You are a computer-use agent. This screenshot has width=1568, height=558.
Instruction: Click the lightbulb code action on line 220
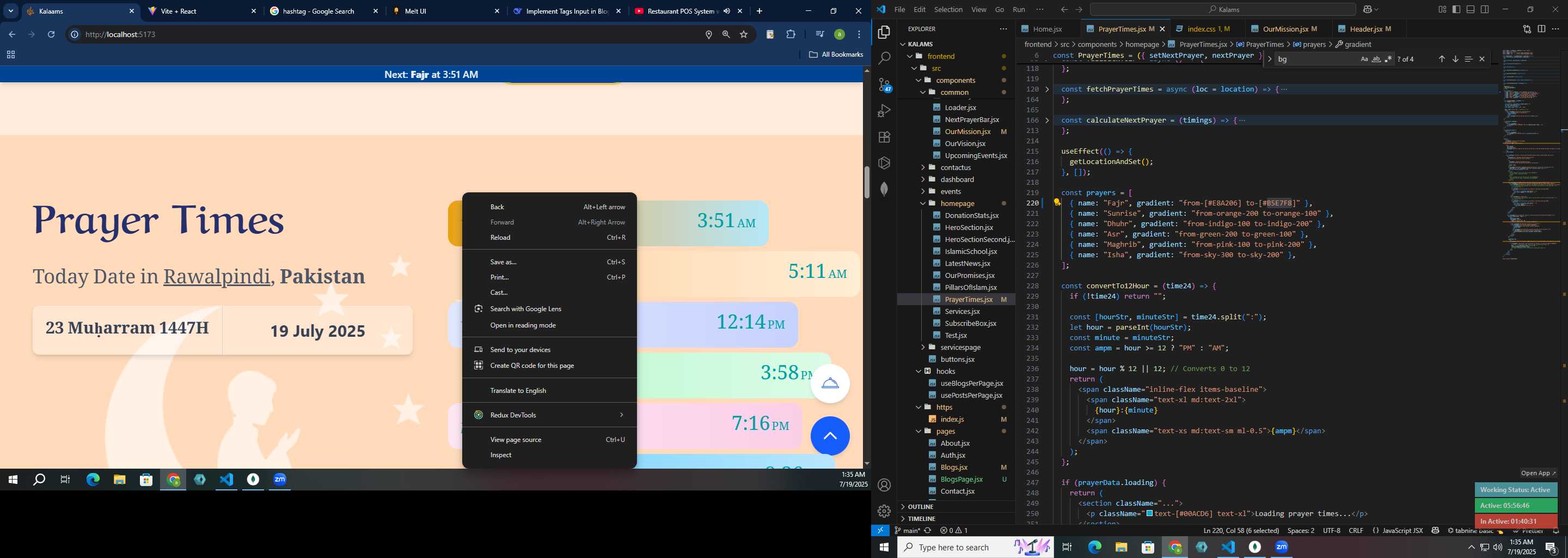click(x=1057, y=202)
